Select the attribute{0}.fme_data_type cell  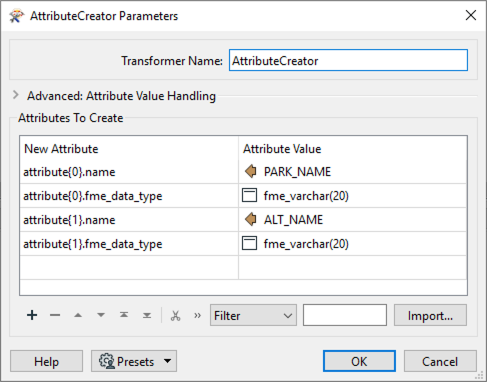pyautogui.click(x=129, y=196)
